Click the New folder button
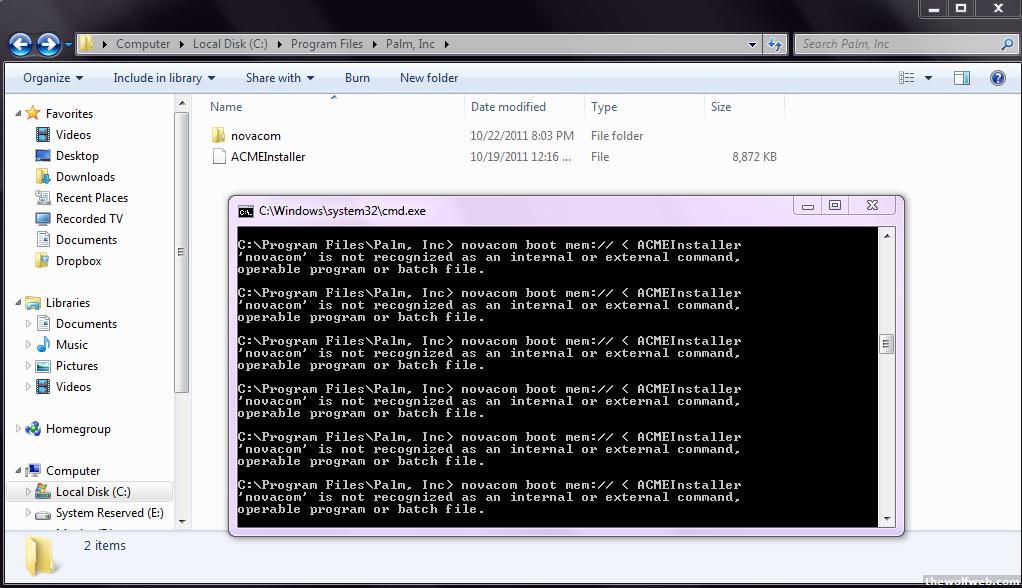The width and height of the screenshot is (1022, 588). pyautogui.click(x=429, y=78)
